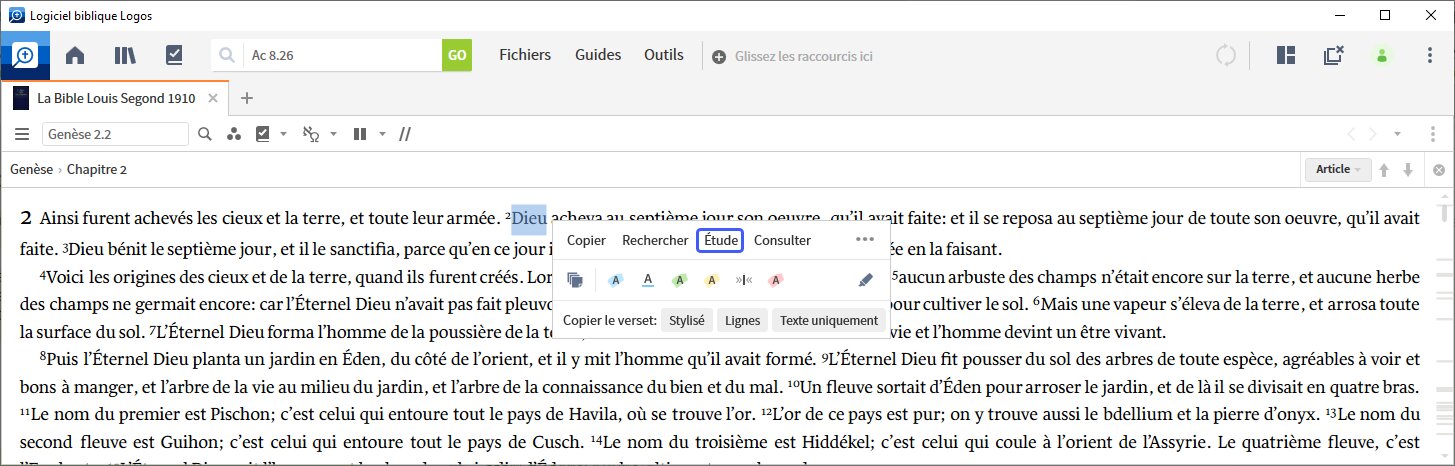The height and width of the screenshot is (466, 1455).
Task: Choose Rechercher in the selection popup
Action: (x=655, y=240)
